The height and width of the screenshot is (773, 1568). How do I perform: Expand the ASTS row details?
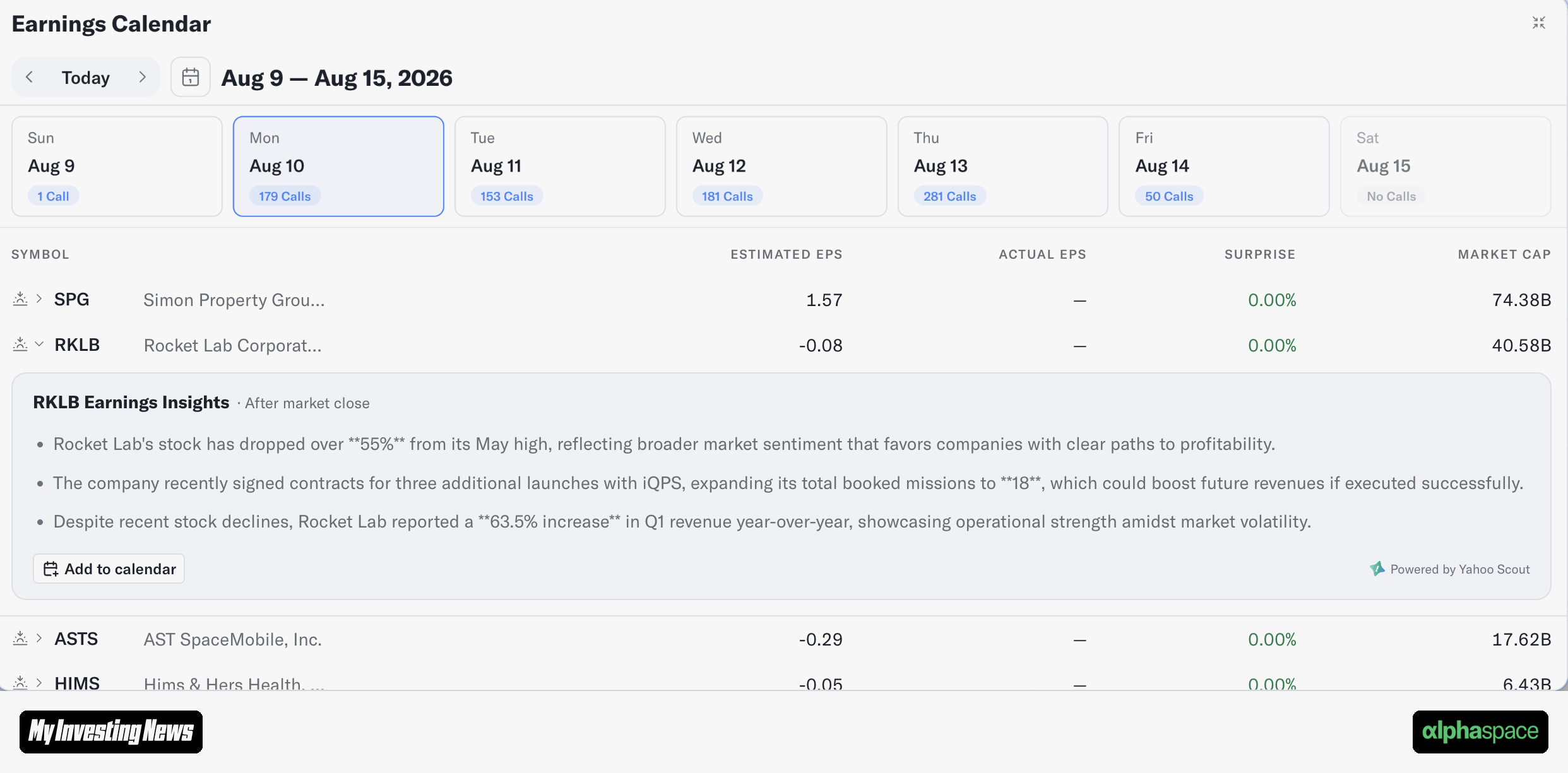click(39, 638)
